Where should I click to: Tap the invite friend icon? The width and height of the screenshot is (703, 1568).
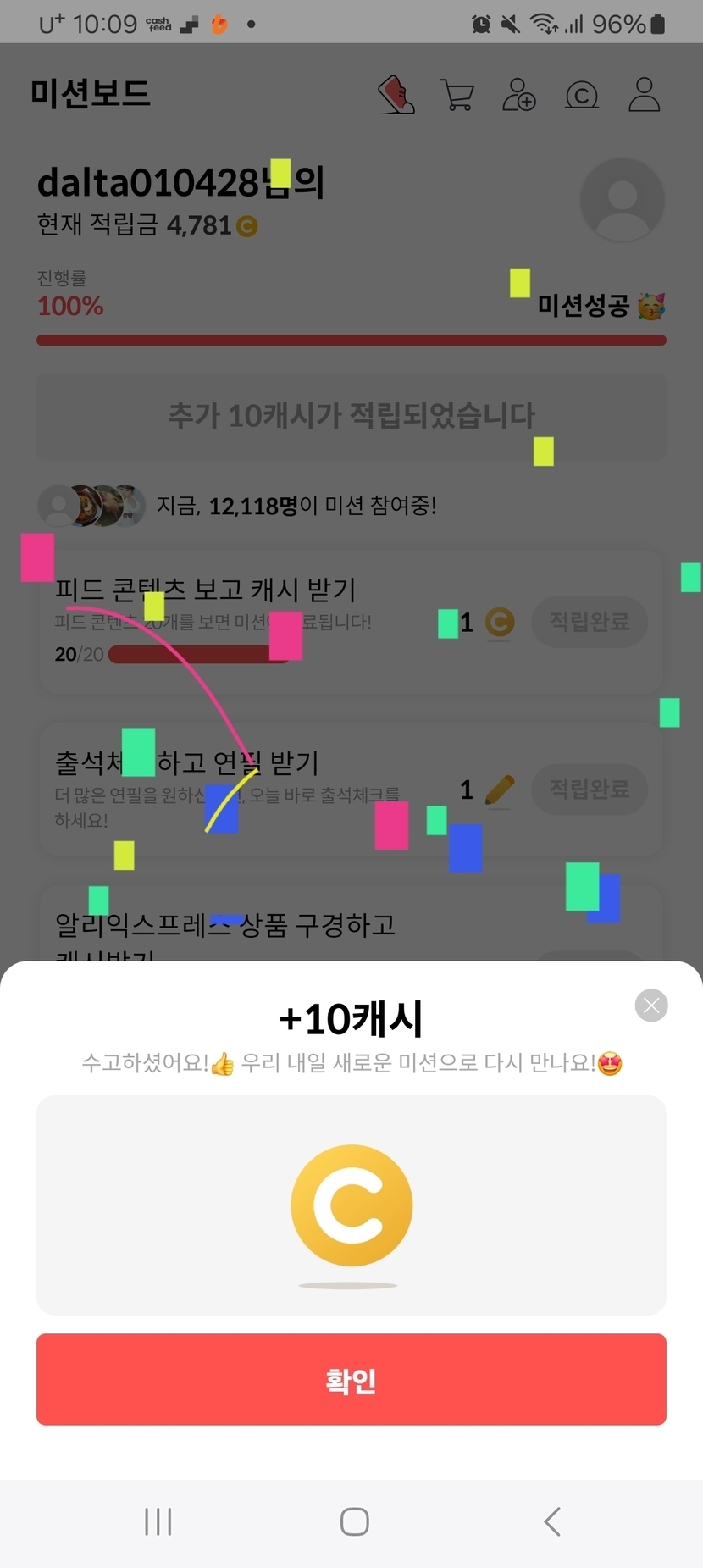coord(519,94)
